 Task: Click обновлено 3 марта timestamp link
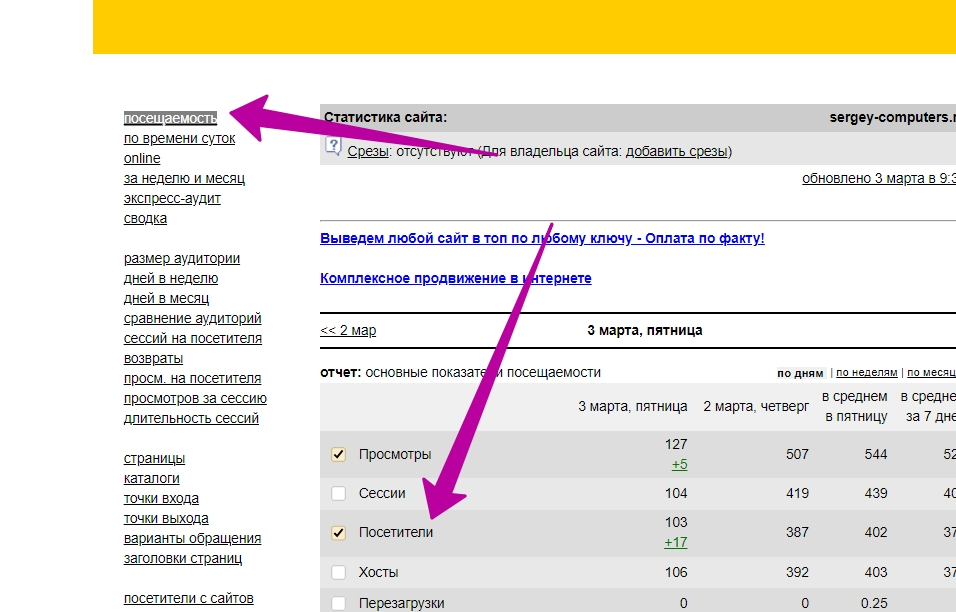pyautogui.click(x=879, y=179)
